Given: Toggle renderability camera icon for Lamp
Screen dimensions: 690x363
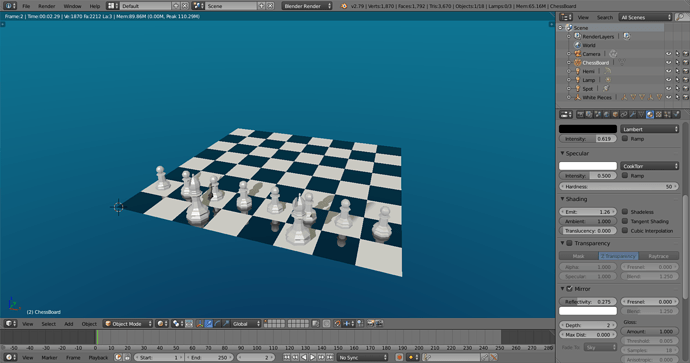Looking at the screenshot, I should point(685,80).
